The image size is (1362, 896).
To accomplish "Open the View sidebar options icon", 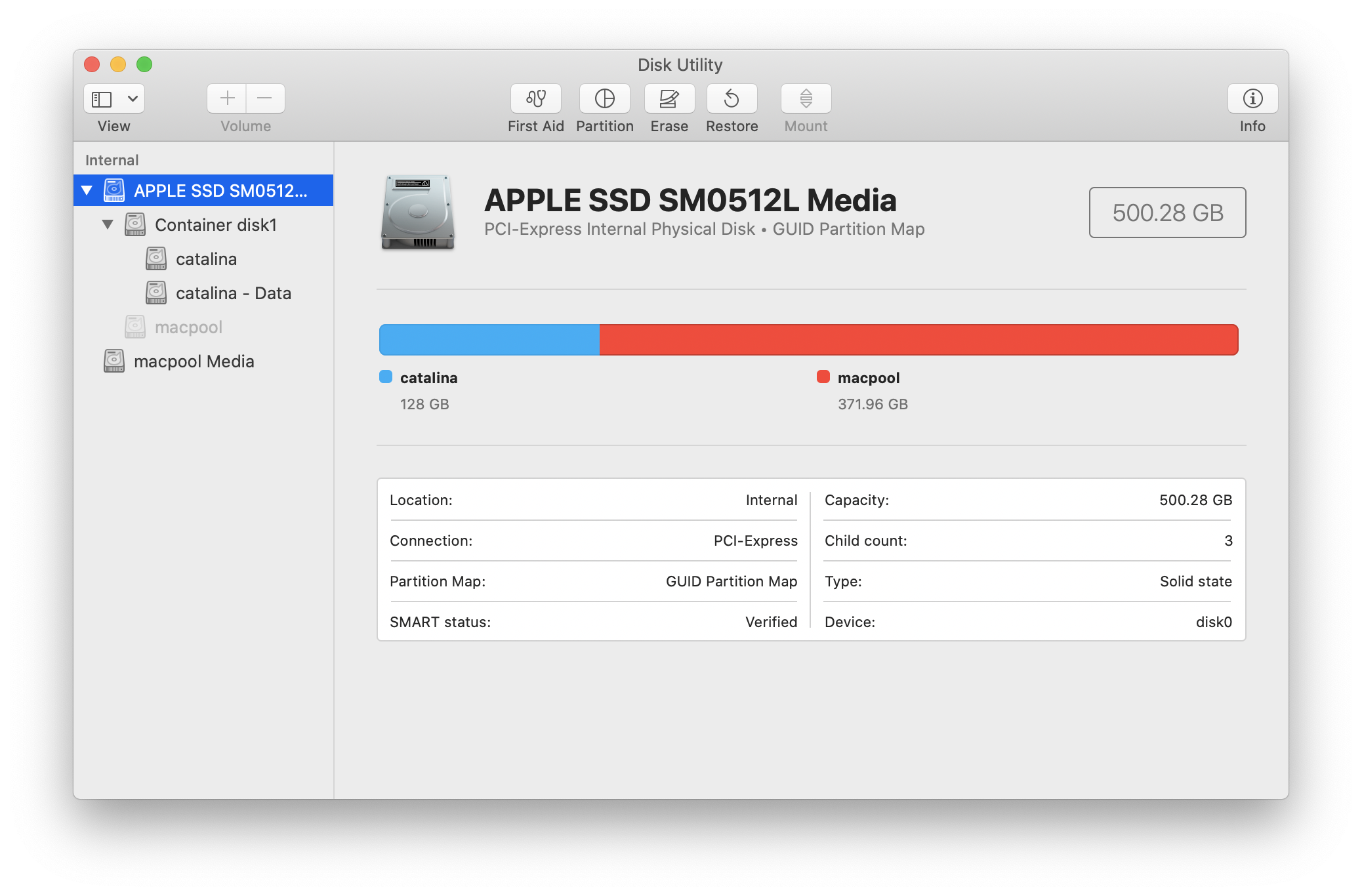I will point(102,99).
